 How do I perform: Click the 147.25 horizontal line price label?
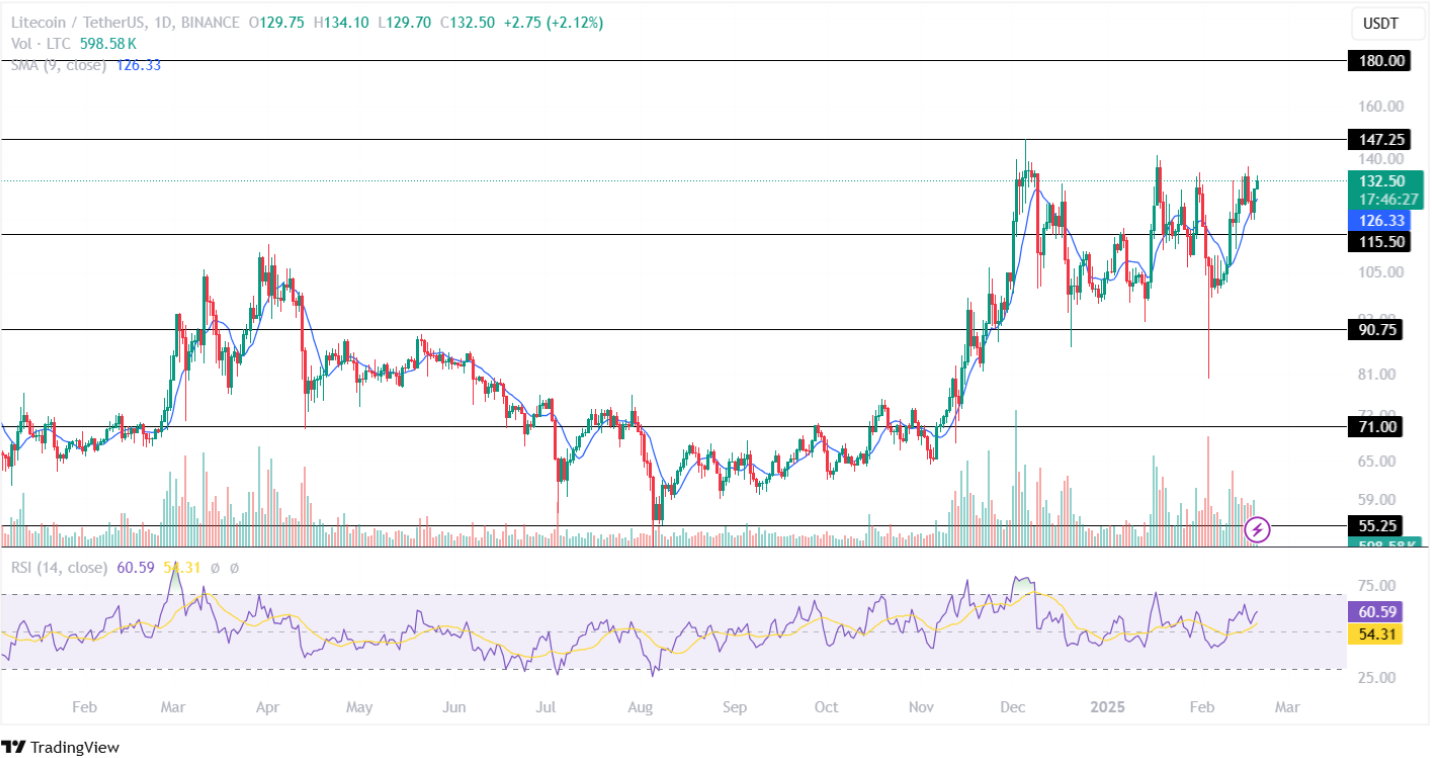point(1379,140)
